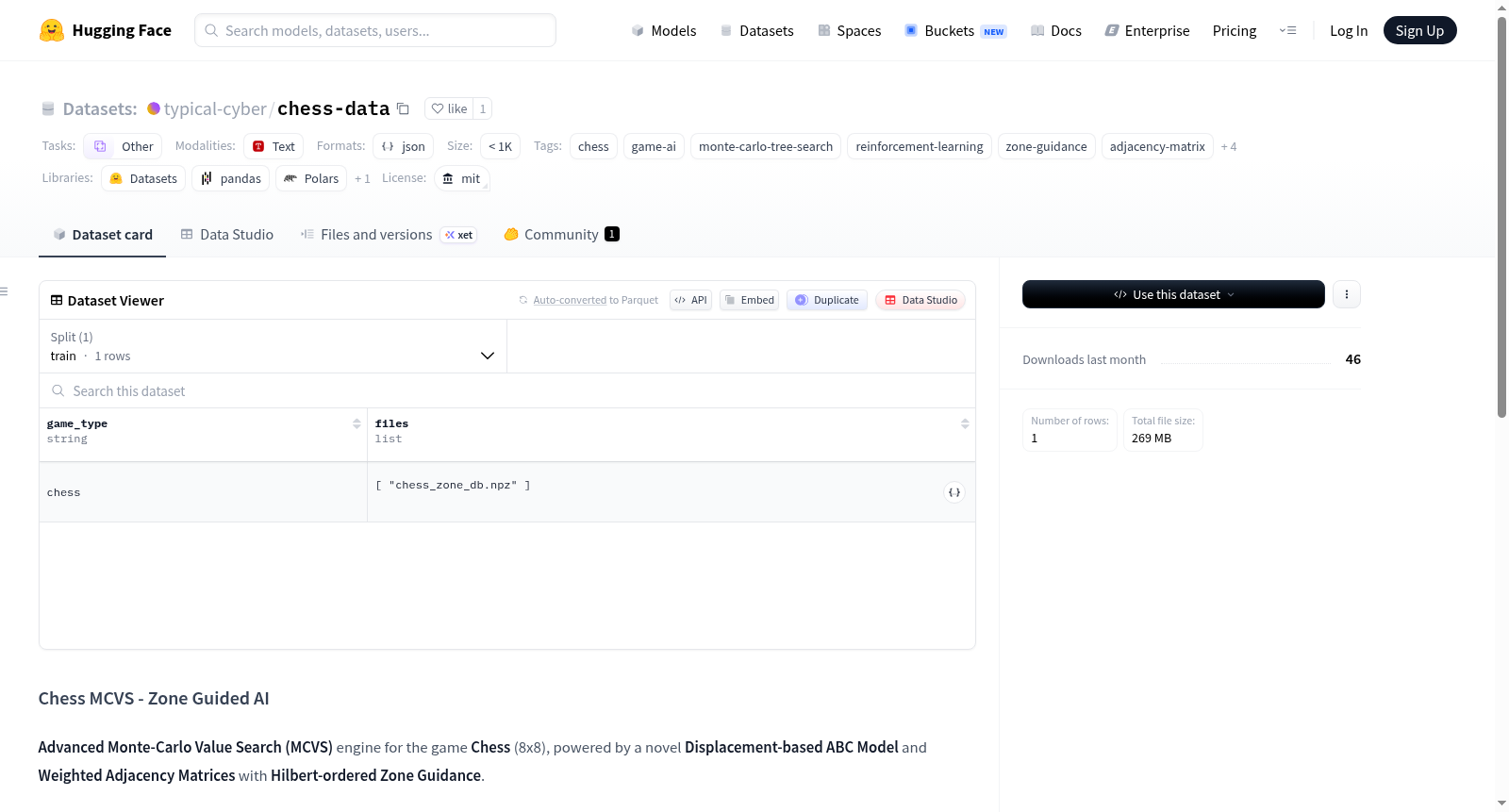Screen dimensions: 1509x812
Task: Select the monte-carlo-tree-search tag
Action: pos(766,146)
